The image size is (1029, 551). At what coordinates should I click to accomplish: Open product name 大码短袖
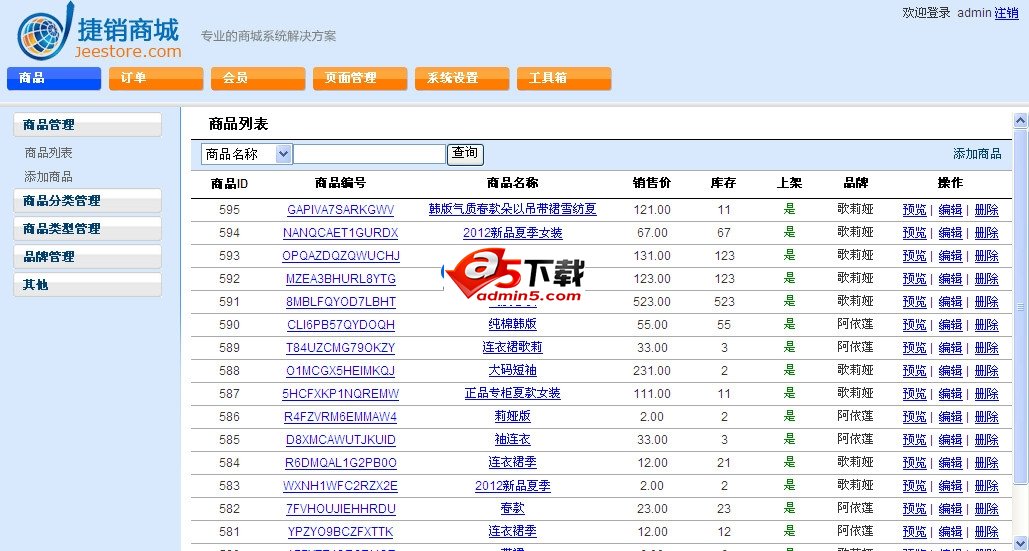[x=513, y=371]
